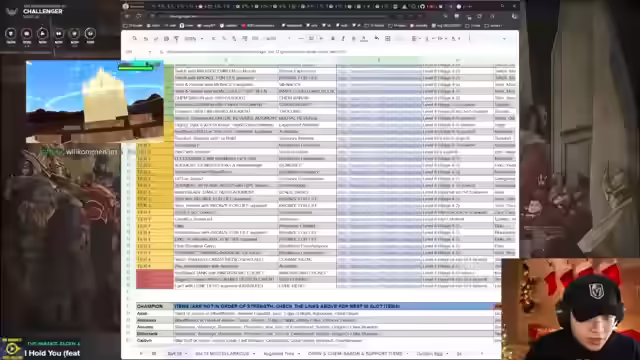Apply italic formatting from toolbar

pos(343,38)
